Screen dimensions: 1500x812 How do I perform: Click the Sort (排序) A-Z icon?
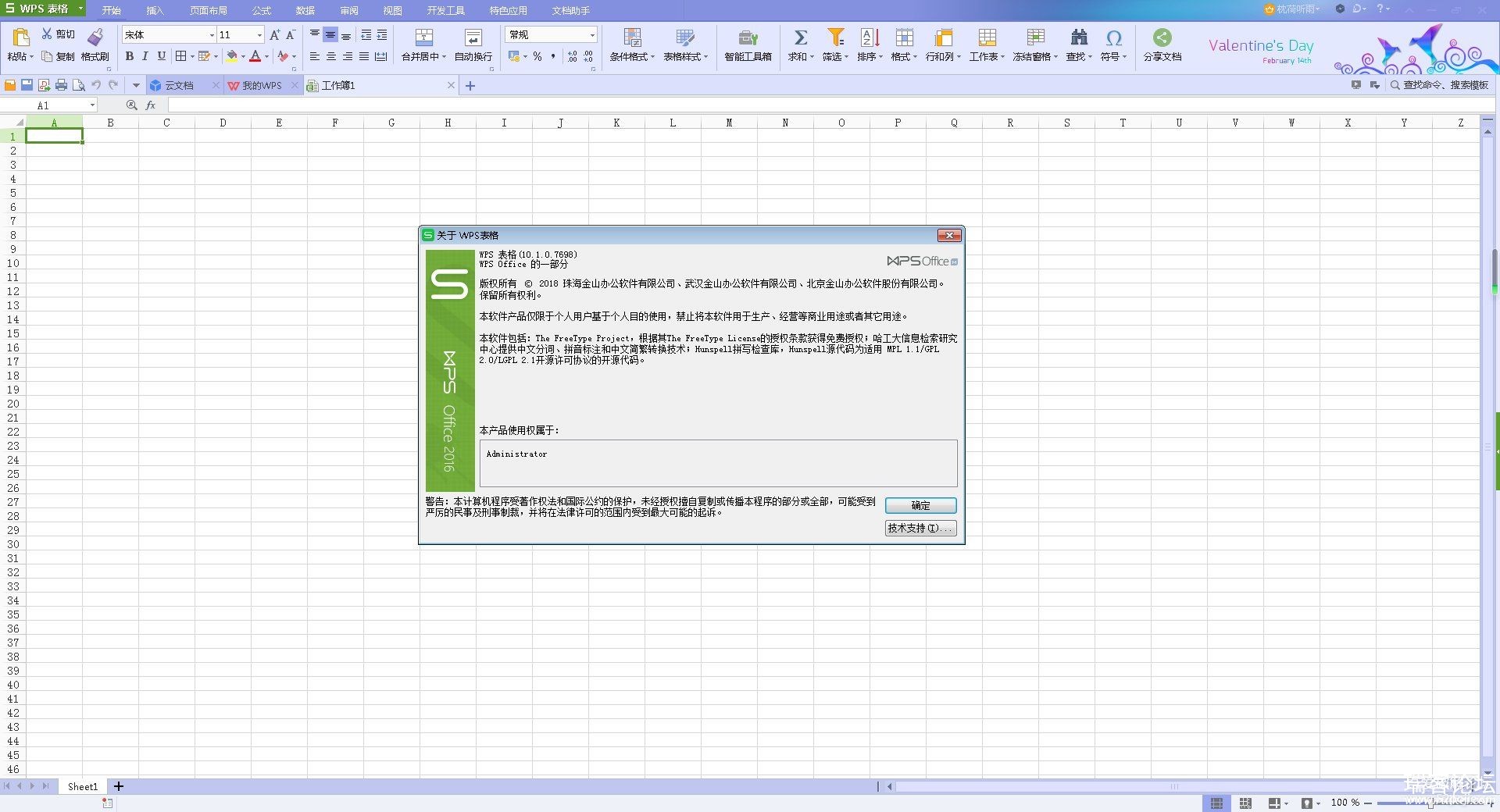pyautogui.click(x=870, y=37)
